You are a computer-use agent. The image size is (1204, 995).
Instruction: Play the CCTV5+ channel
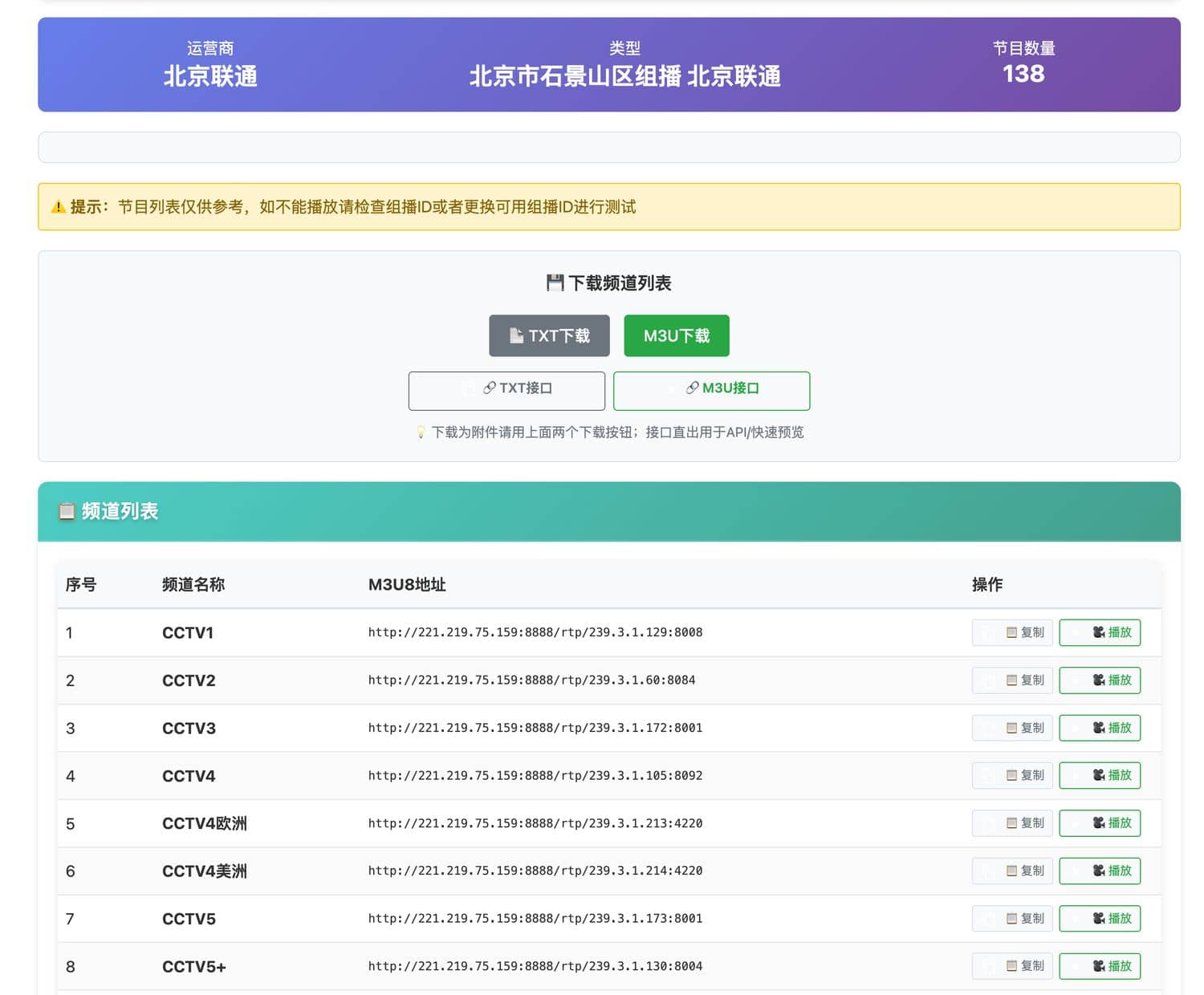coord(1100,966)
